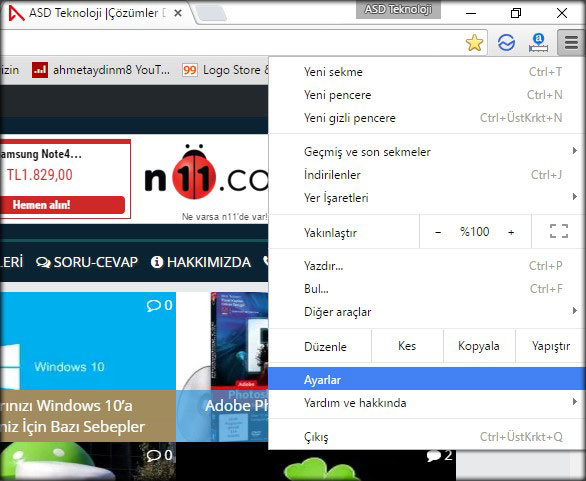The image size is (586, 481).
Task: Open Yeni gizli pencere
Action: 427,118
